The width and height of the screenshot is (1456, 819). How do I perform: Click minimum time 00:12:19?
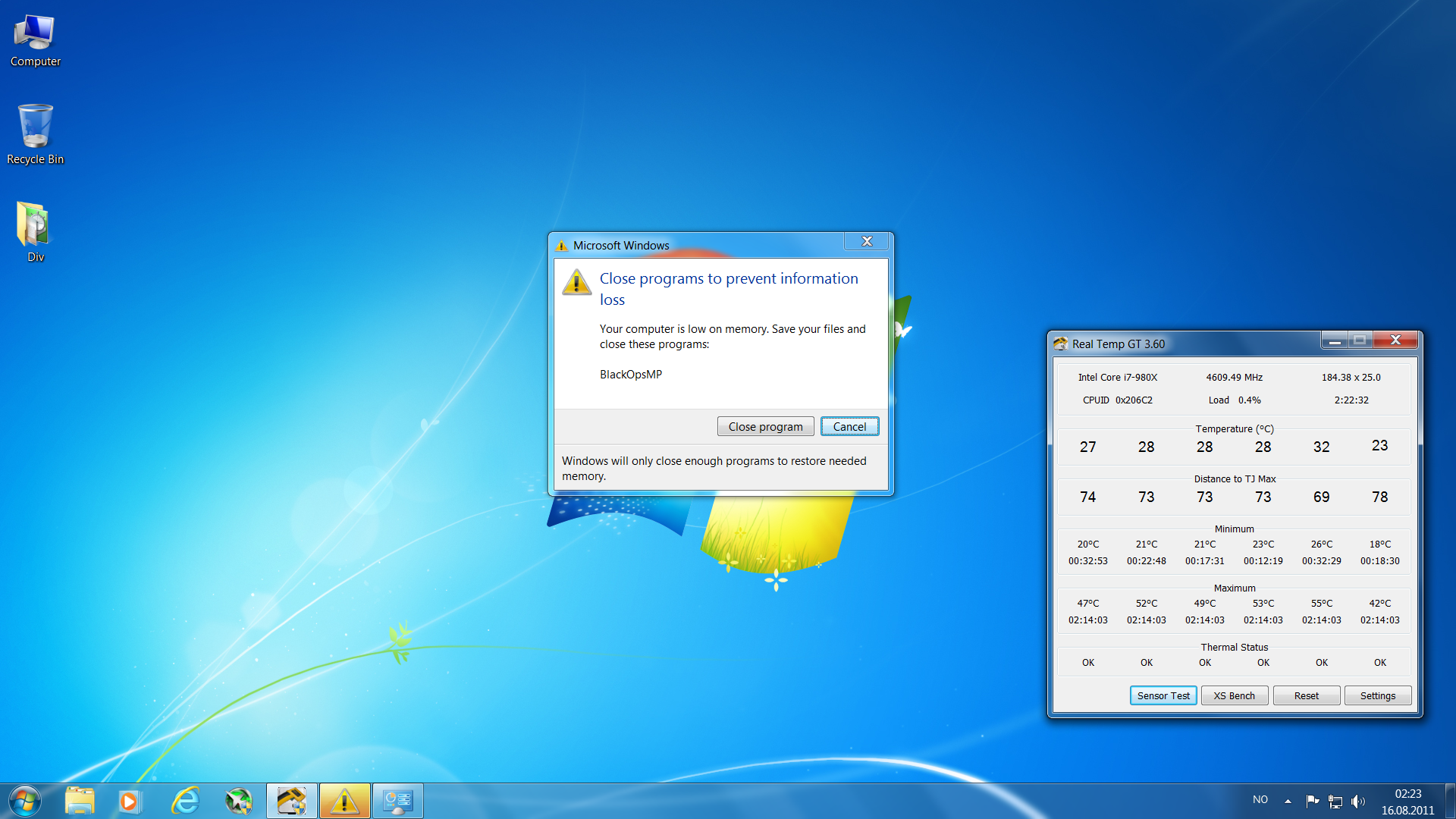pos(1263,561)
